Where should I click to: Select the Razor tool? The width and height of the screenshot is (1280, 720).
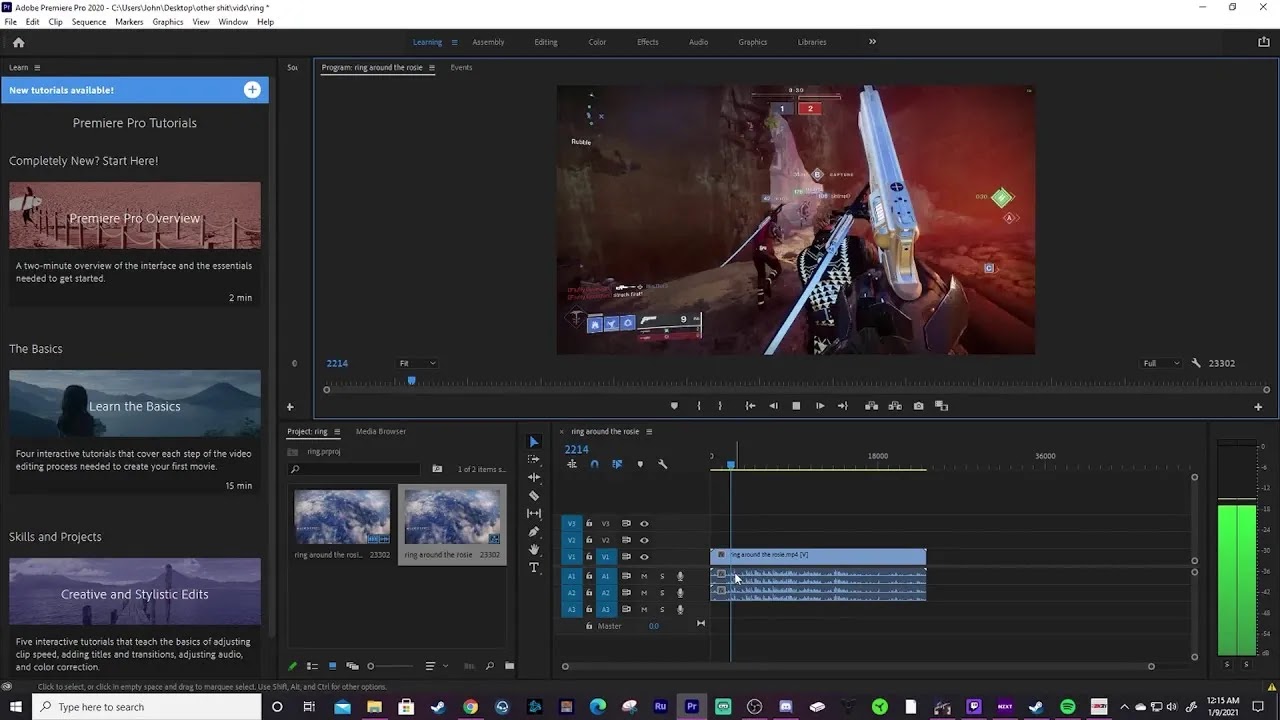(x=534, y=495)
